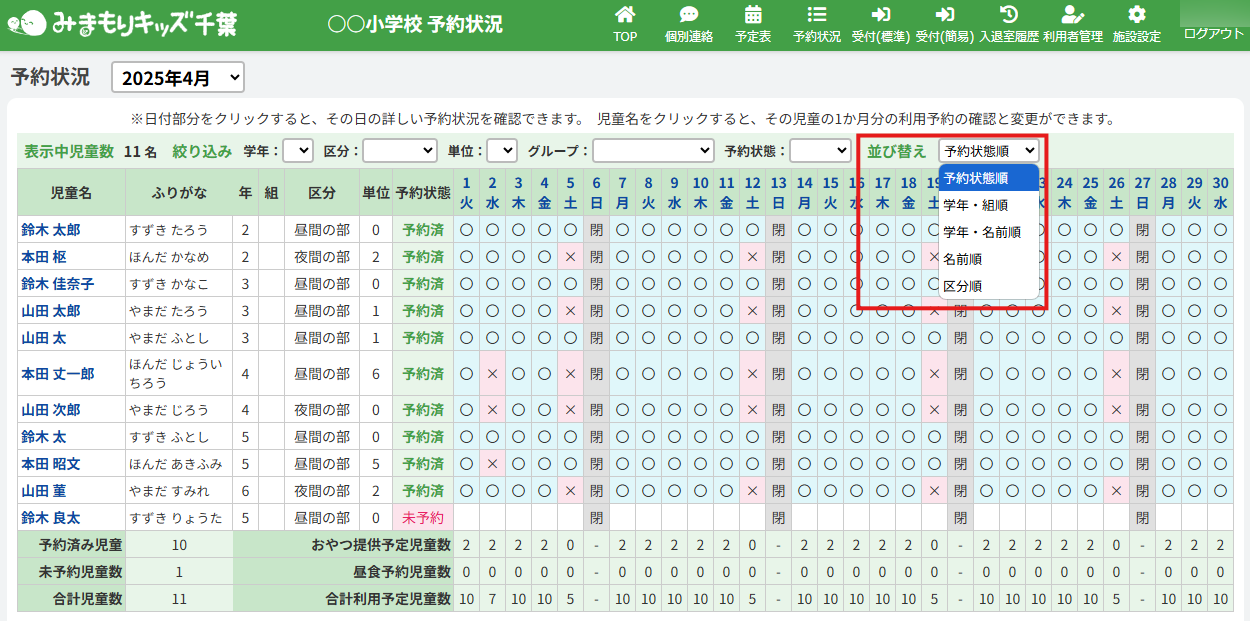Choose 名前順 from sort list

point(963,259)
